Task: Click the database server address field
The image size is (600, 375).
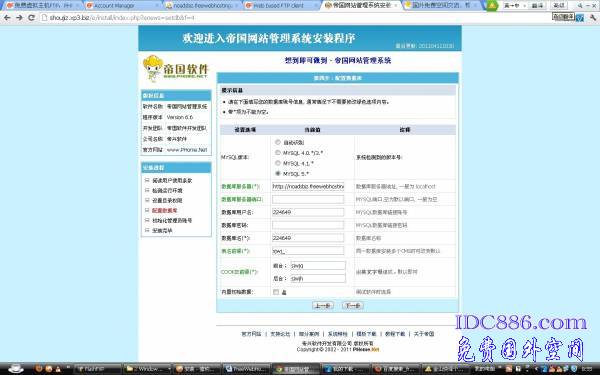Action: [308, 186]
